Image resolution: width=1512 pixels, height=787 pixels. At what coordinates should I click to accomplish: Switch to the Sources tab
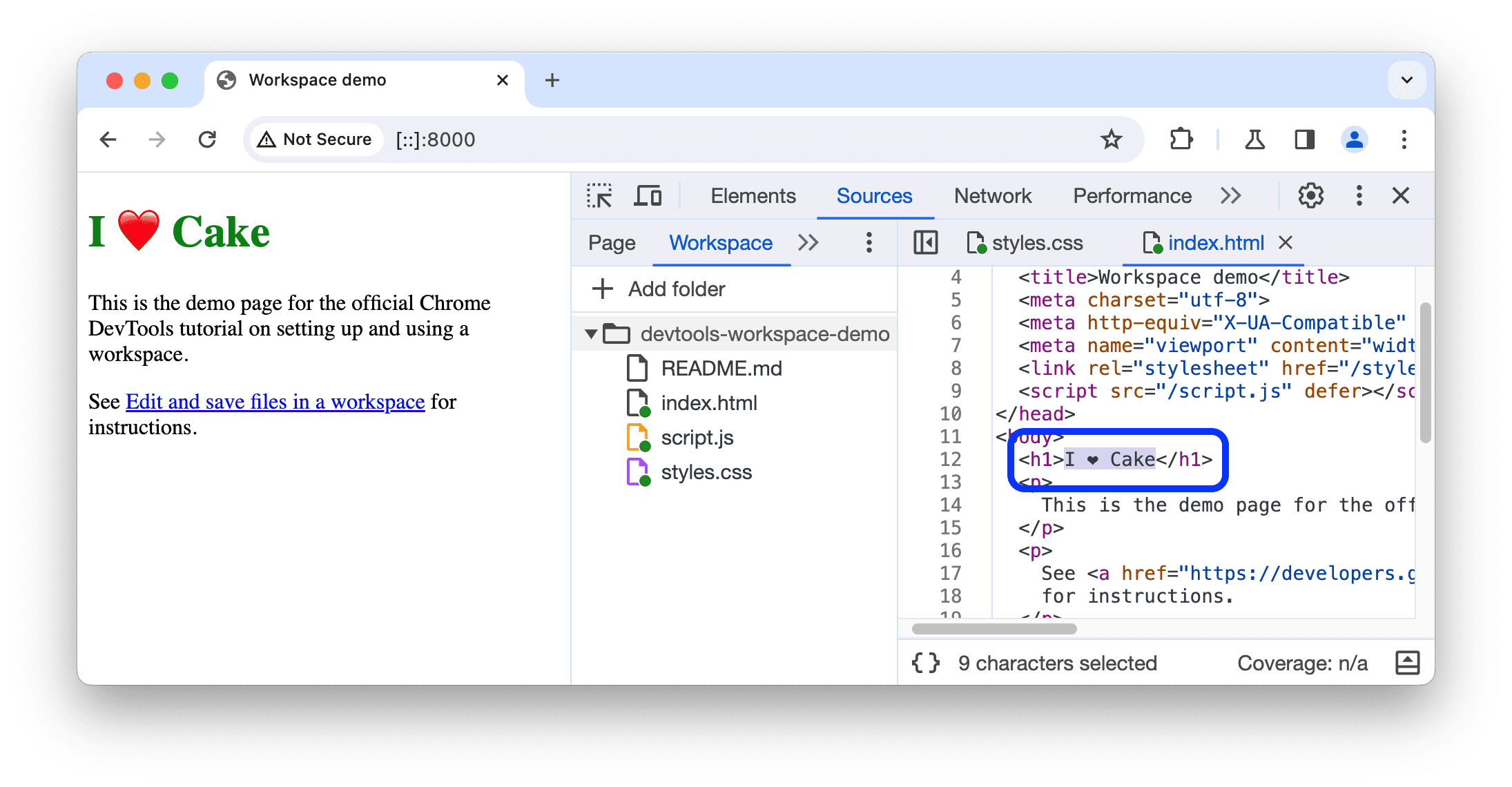pos(874,196)
